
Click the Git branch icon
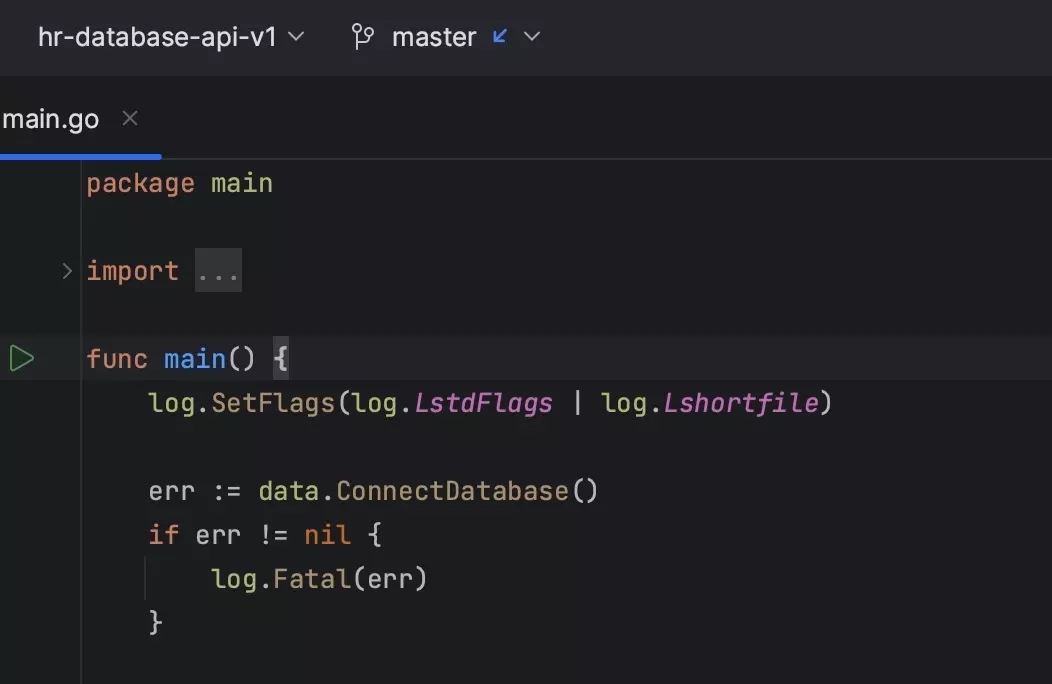click(363, 37)
